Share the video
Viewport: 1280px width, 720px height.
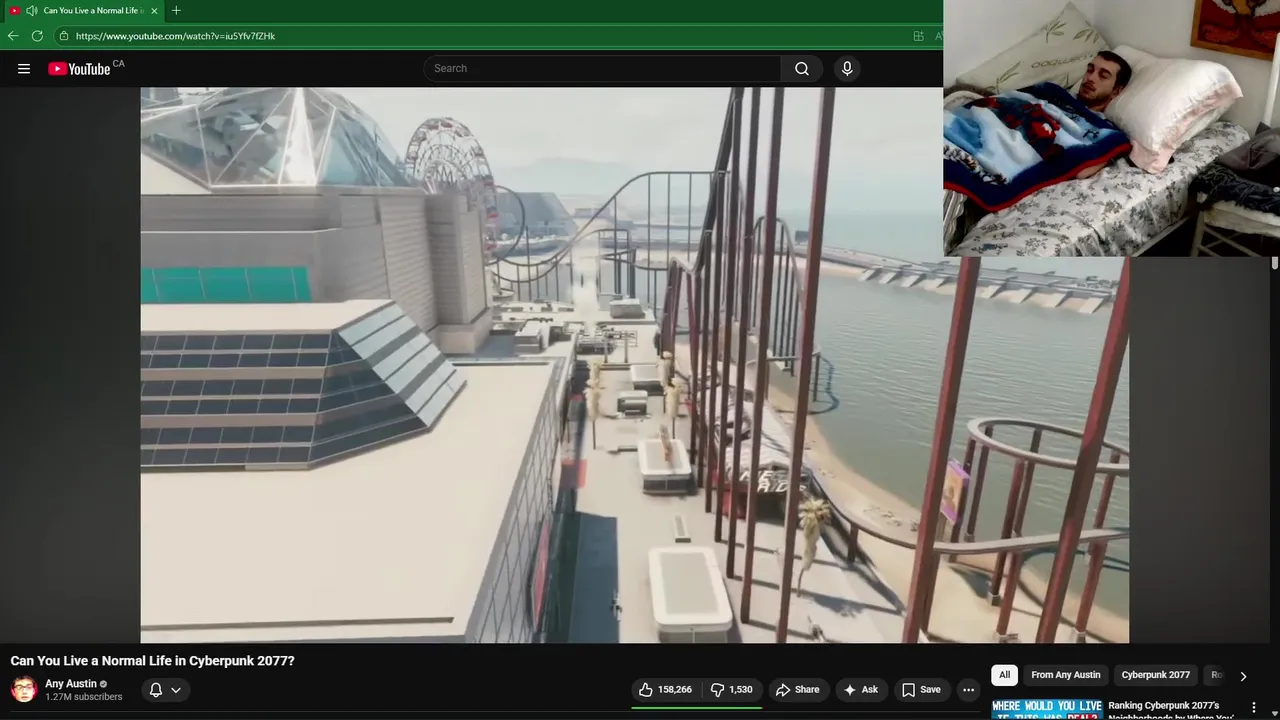pyautogui.click(x=797, y=689)
